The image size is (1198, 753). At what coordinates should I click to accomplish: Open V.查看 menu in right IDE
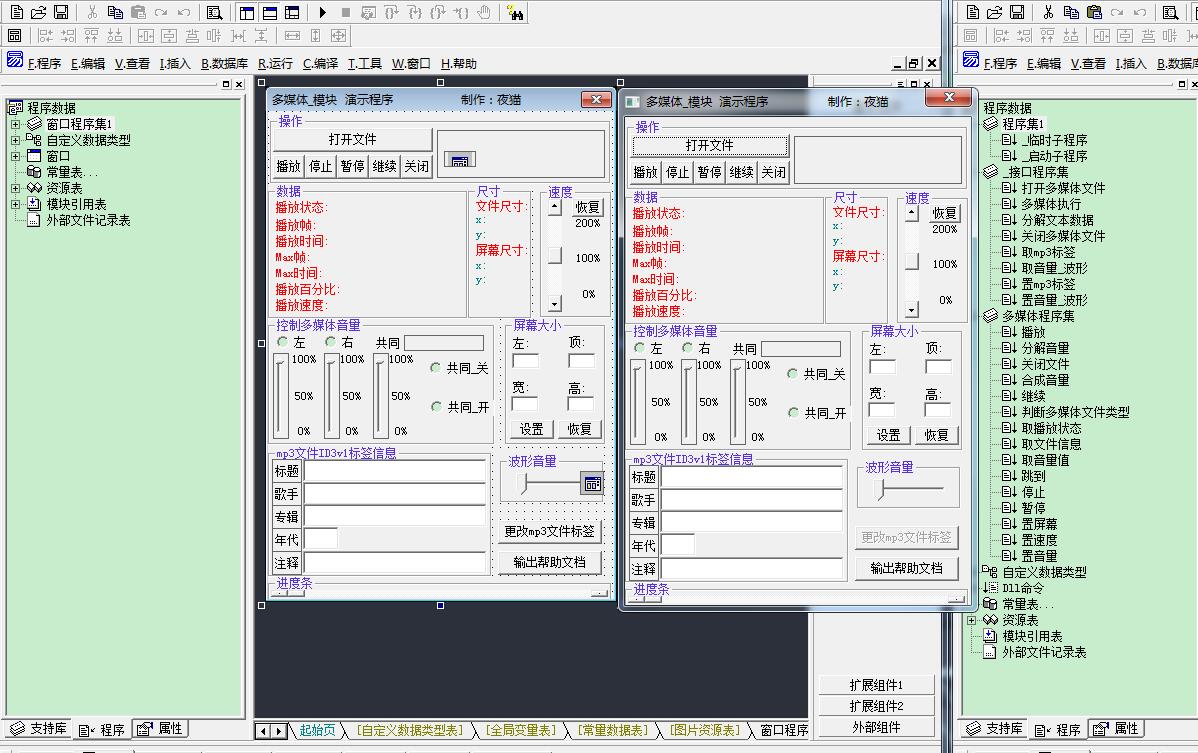tap(1089, 63)
